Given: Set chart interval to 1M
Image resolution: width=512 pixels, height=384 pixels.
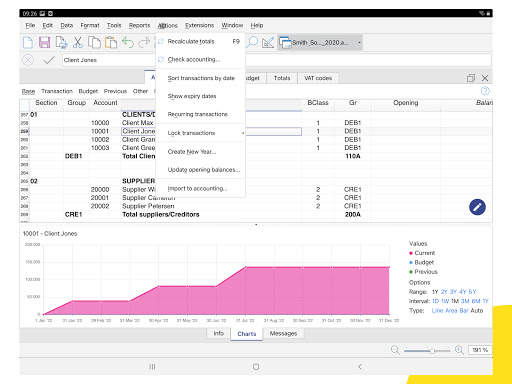Looking at the screenshot, I should [455, 301].
